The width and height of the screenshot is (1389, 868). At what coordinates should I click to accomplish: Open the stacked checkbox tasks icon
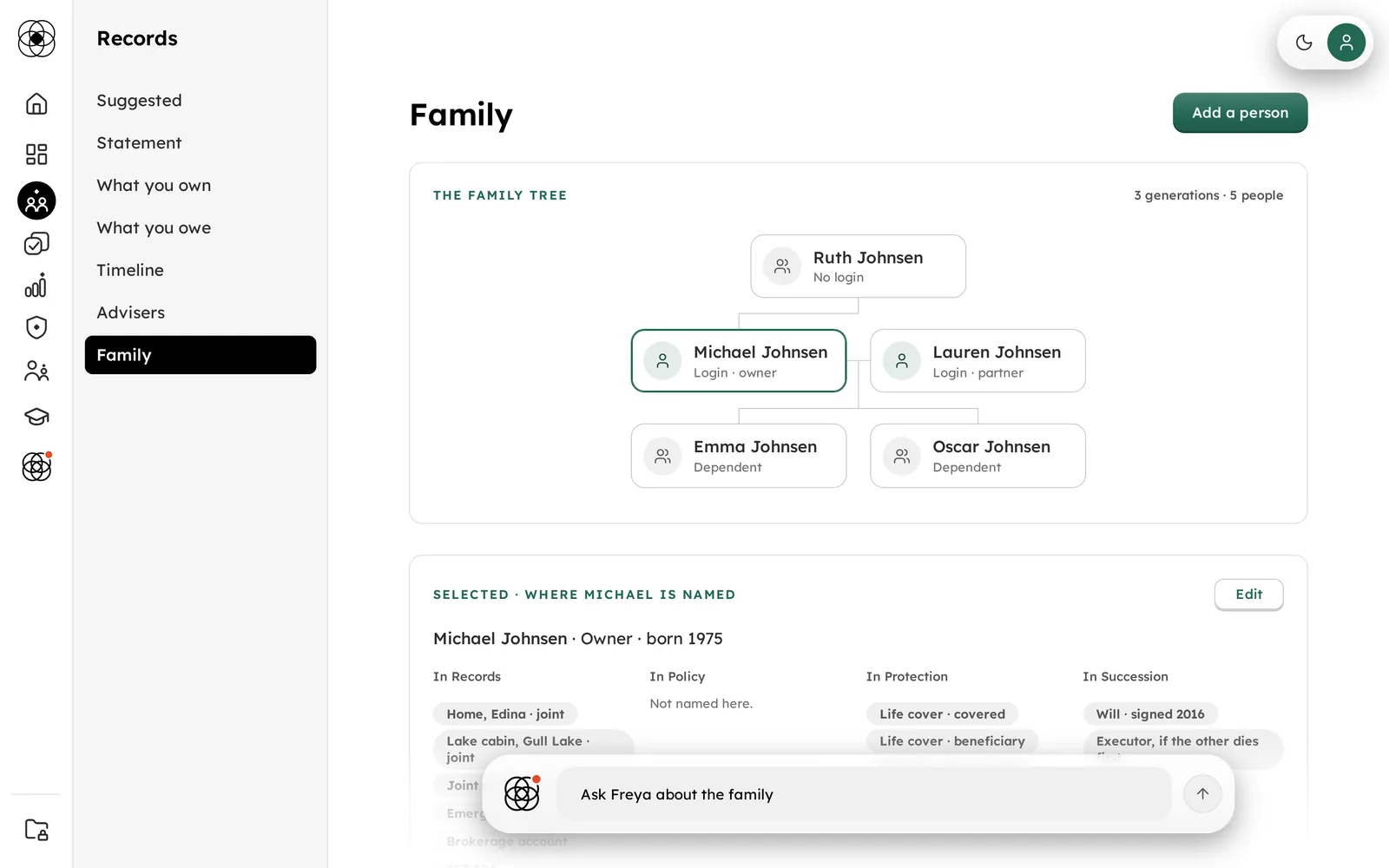tap(36, 244)
